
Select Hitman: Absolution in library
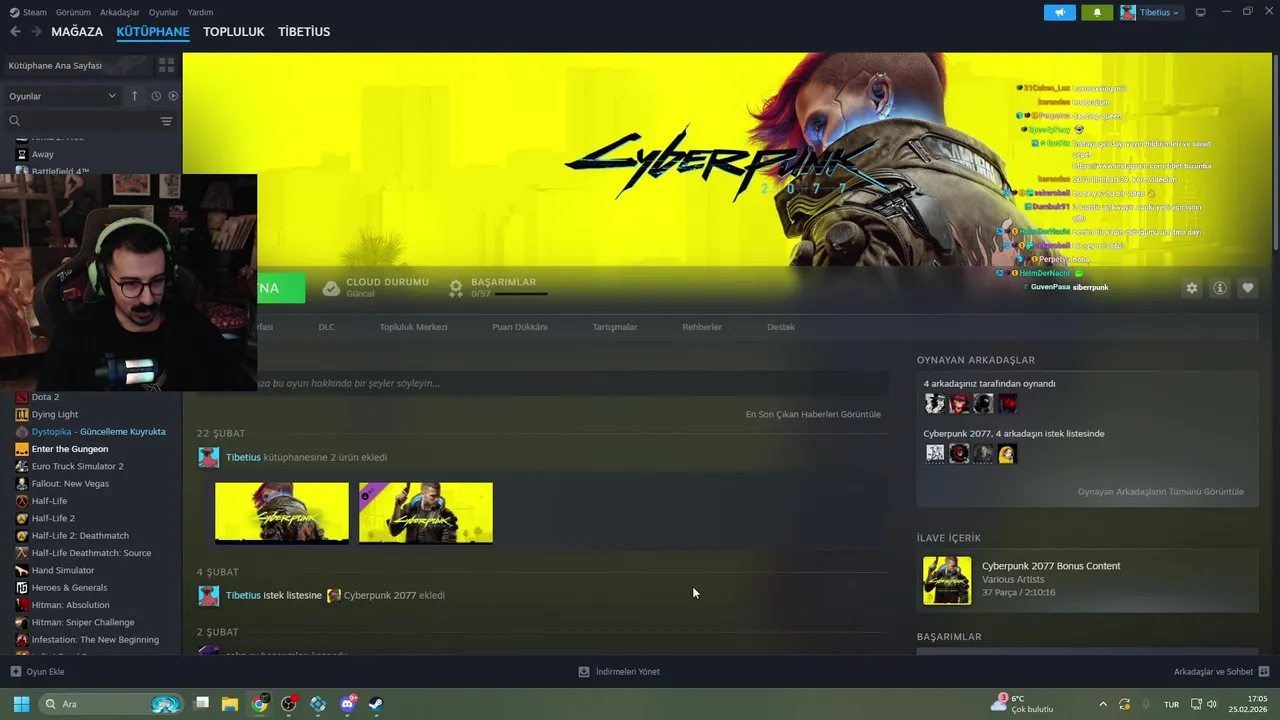[70, 605]
